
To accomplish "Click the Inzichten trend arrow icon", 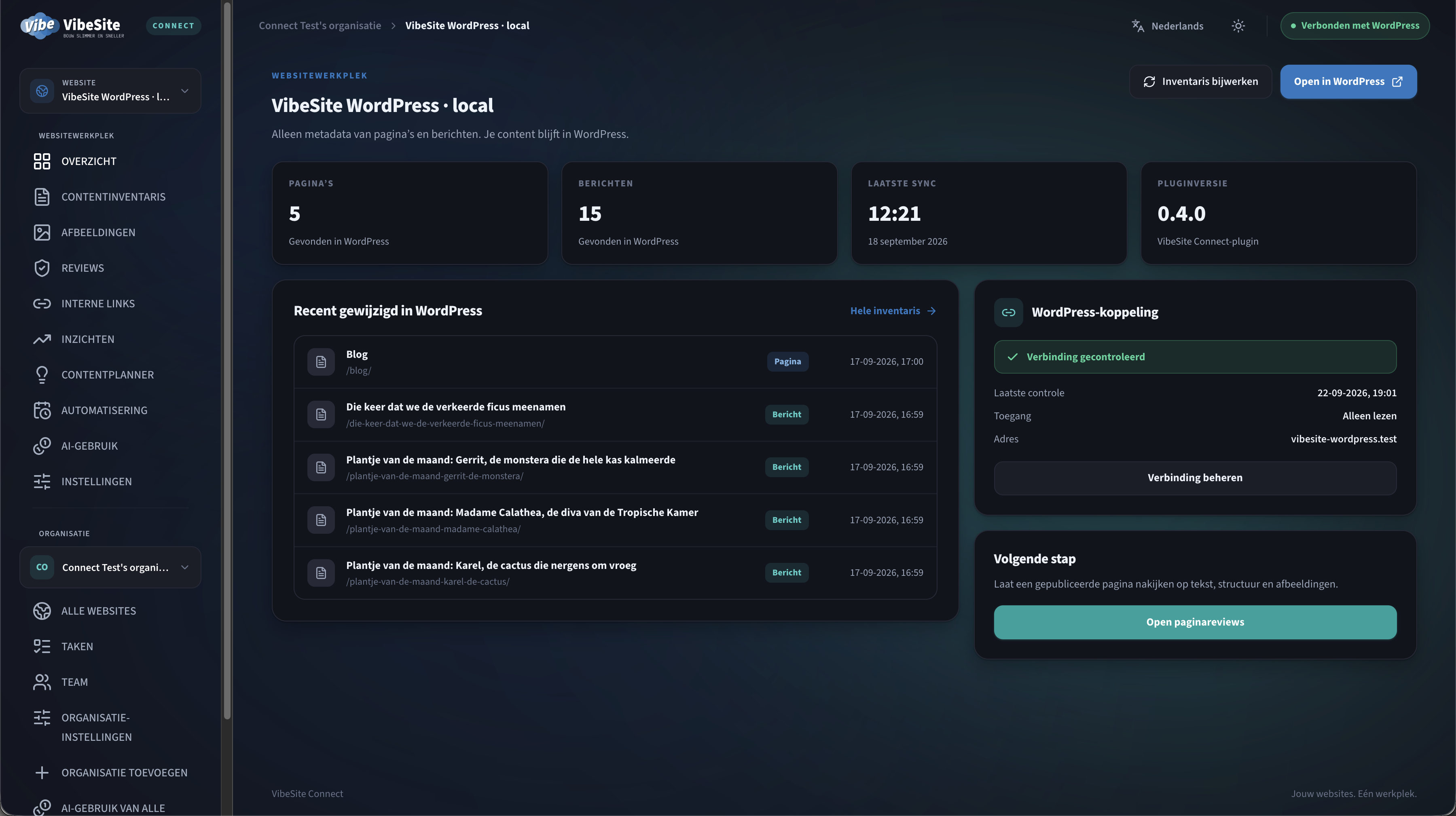I will pos(42,339).
